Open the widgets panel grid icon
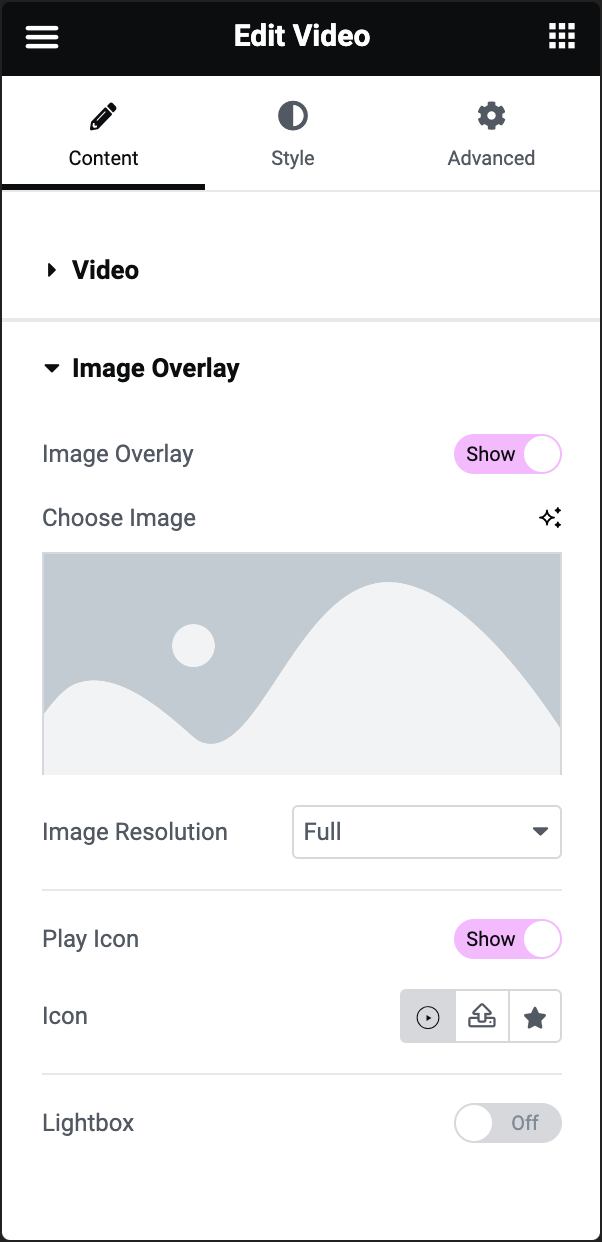Screen dimensions: 602x1242 point(561,36)
